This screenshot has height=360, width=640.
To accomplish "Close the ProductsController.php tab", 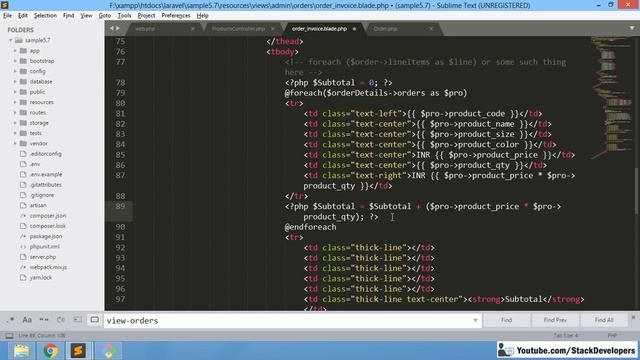I will click(273, 29).
